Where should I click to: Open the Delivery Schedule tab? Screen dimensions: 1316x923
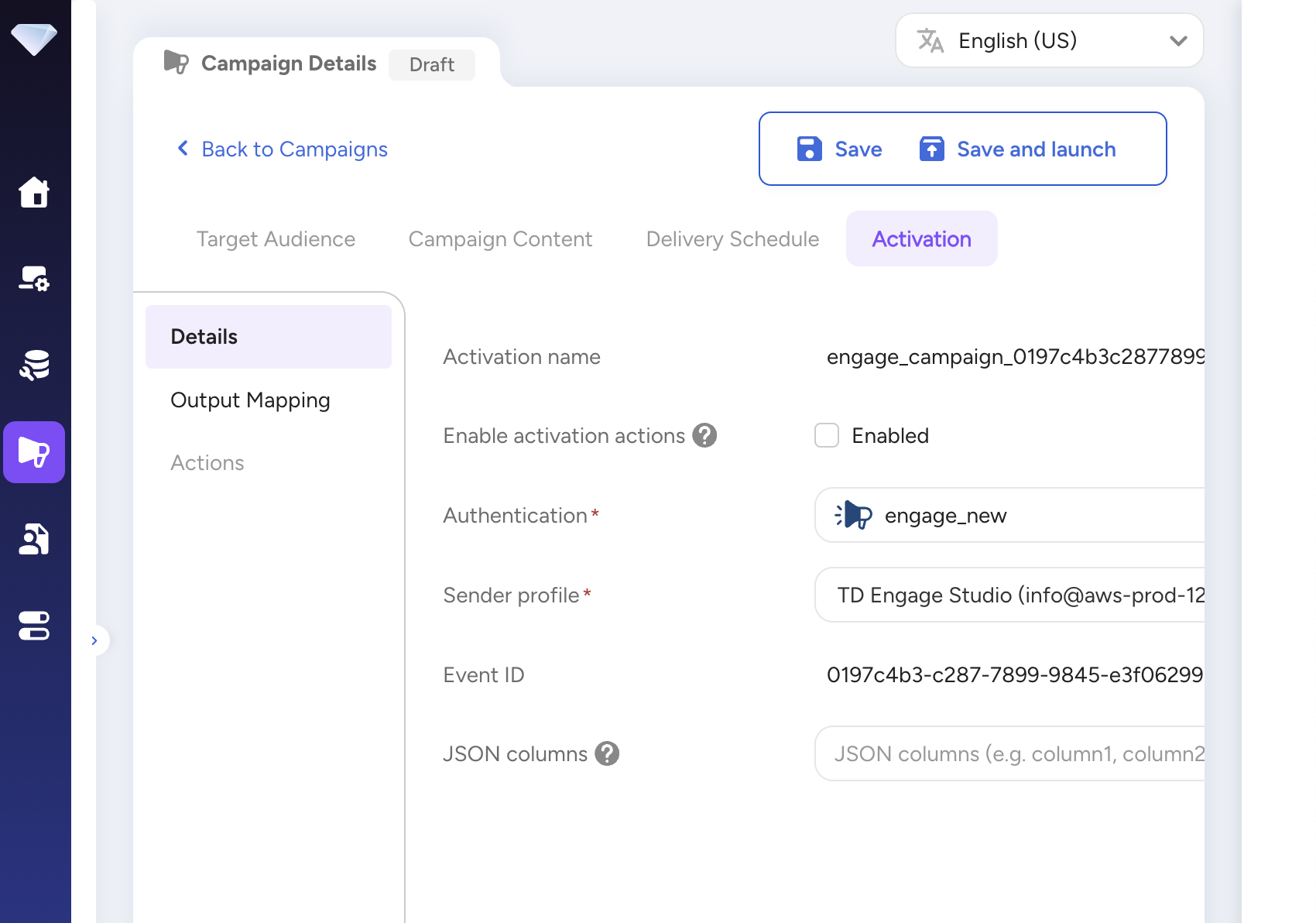[732, 238]
